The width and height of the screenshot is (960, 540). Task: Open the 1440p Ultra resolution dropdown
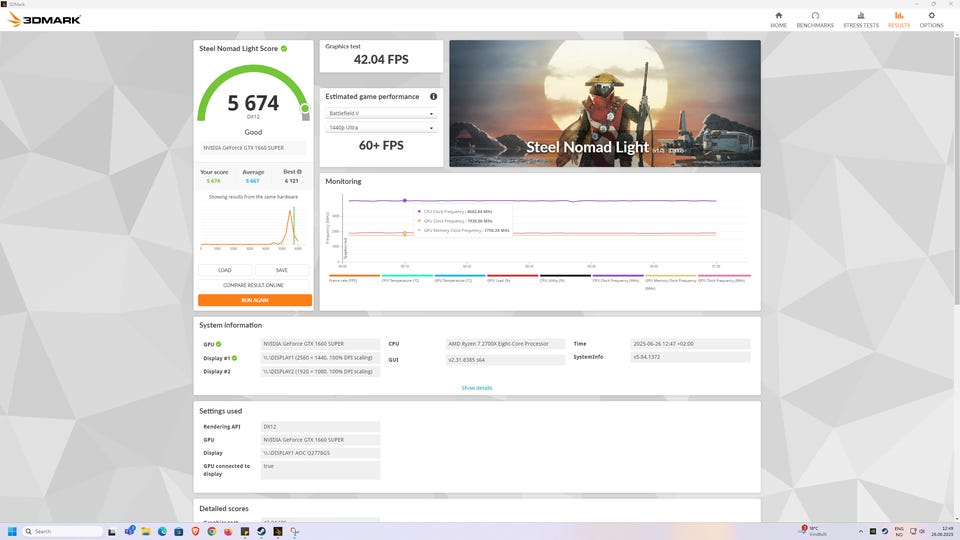pos(380,128)
